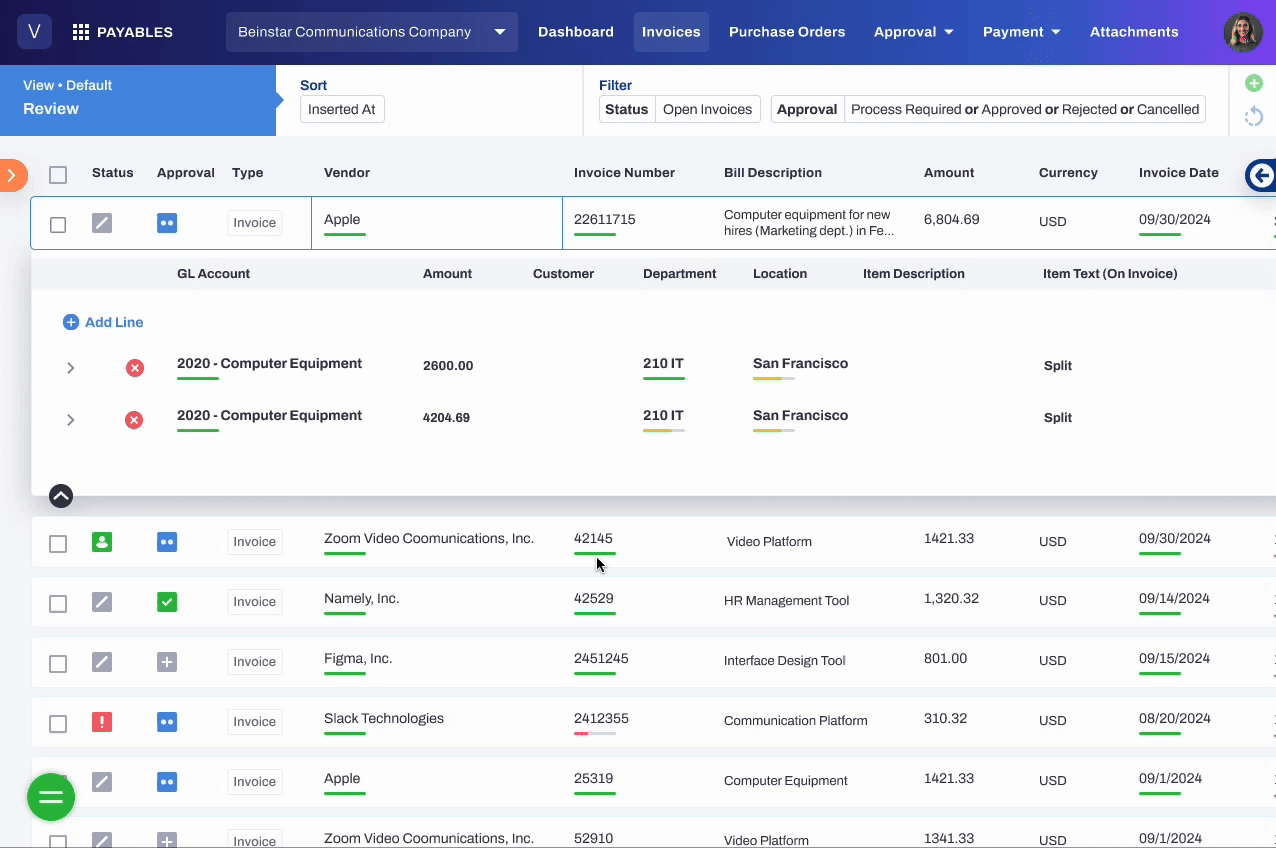1276x848 pixels.
Task: Click blue approval icon for Apple 22611715
Action: tap(167, 223)
